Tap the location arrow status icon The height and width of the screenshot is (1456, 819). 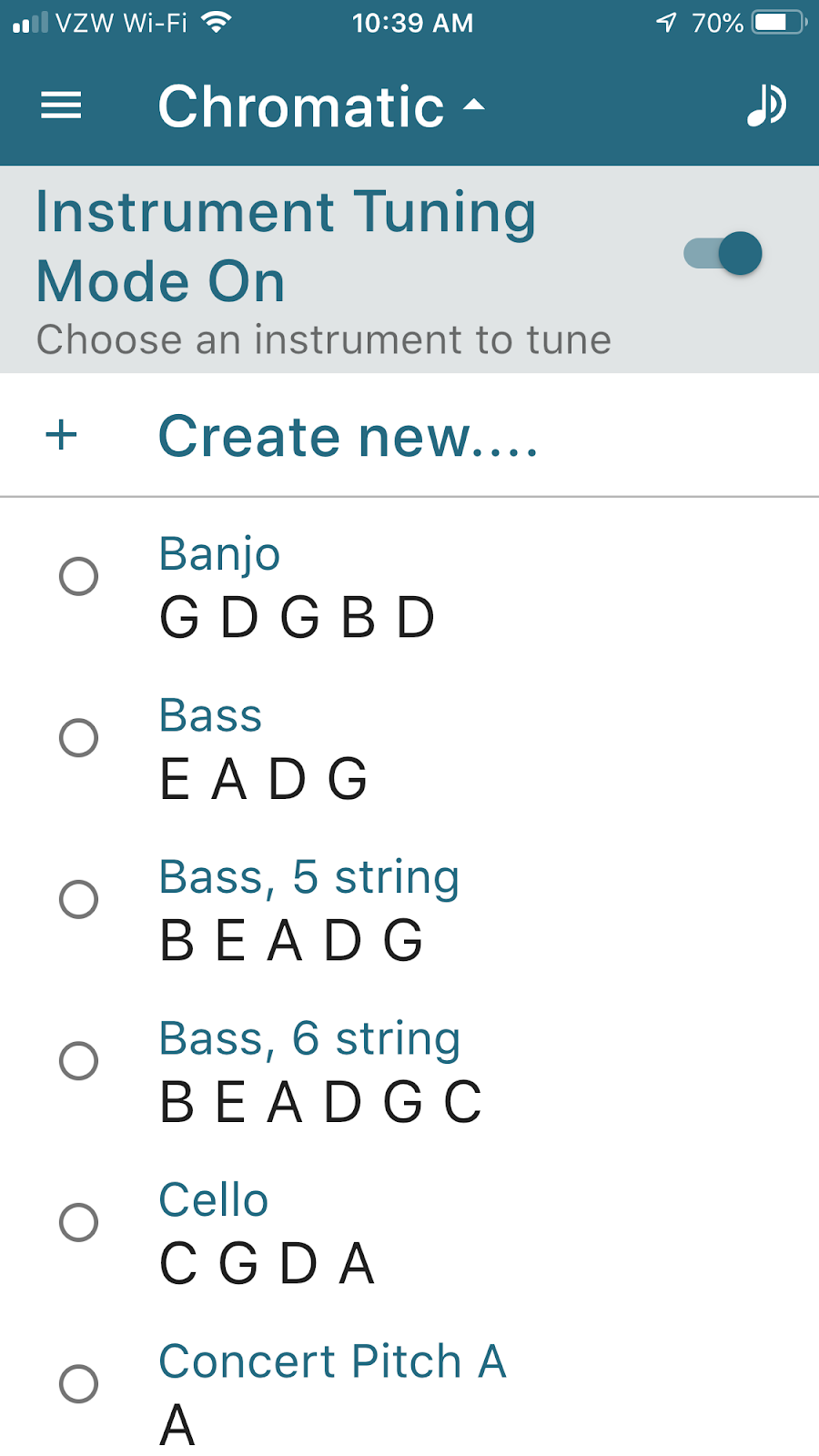click(666, 22)
